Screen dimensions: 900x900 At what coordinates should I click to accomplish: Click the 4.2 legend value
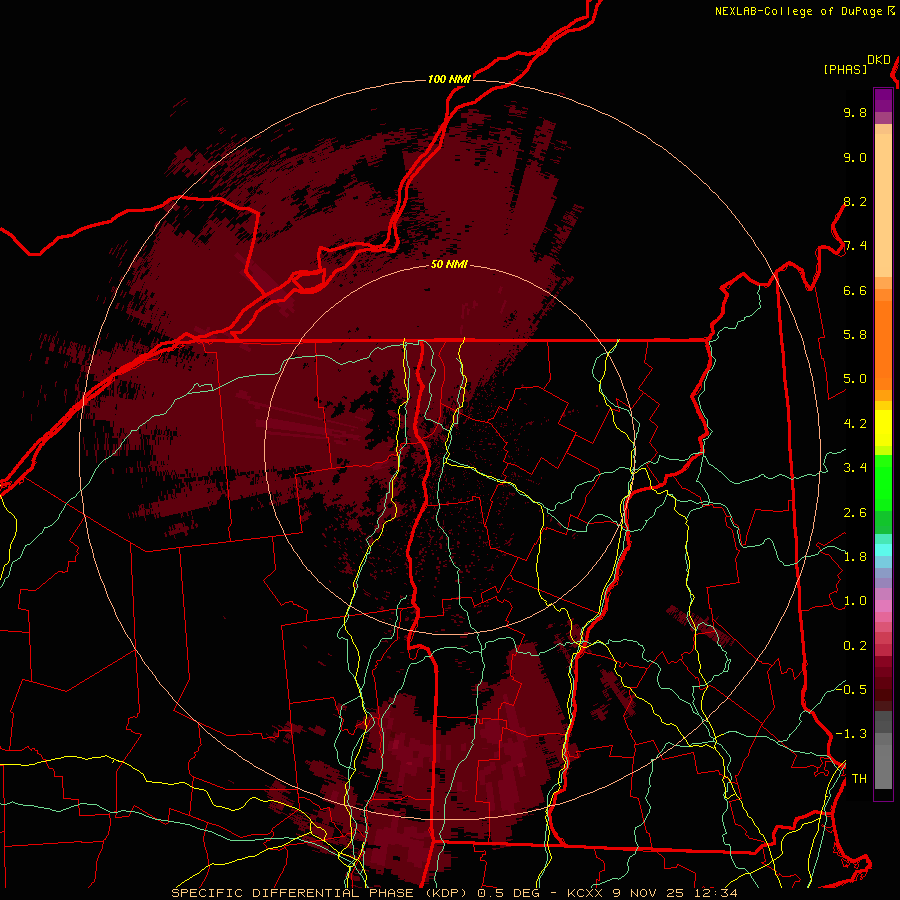[x=855, y=424]
